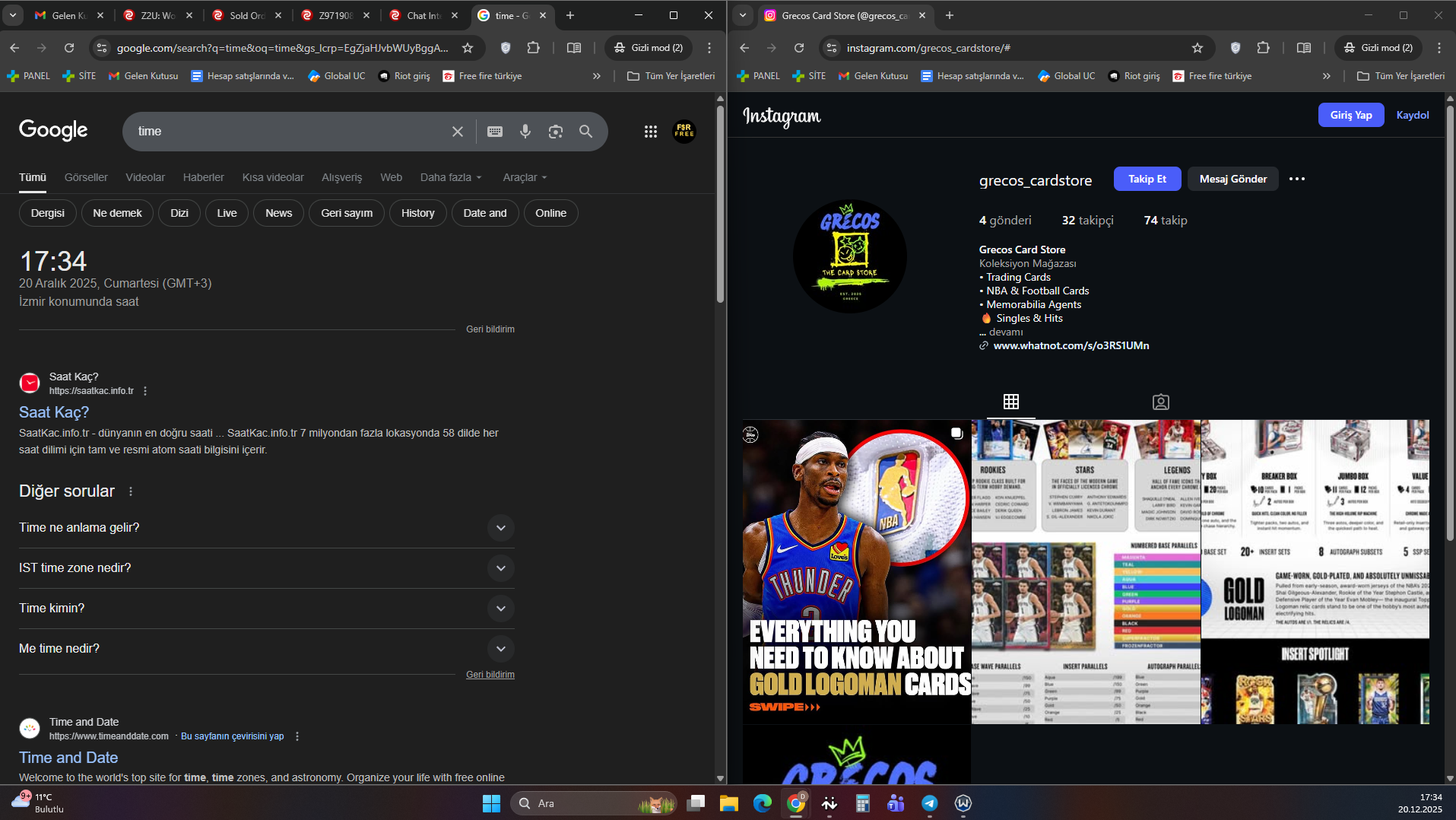Open the Instagram profile options (three dots)
This screenshot has height=820, width=1456.
1297,179
